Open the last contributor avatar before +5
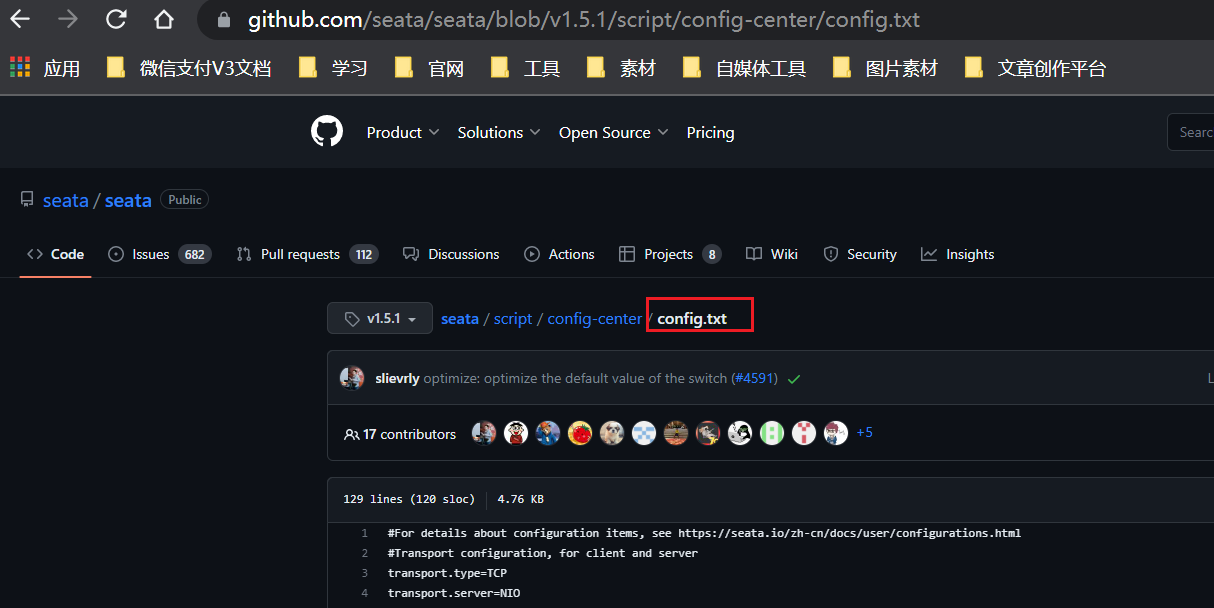 (x=836, y=433)
